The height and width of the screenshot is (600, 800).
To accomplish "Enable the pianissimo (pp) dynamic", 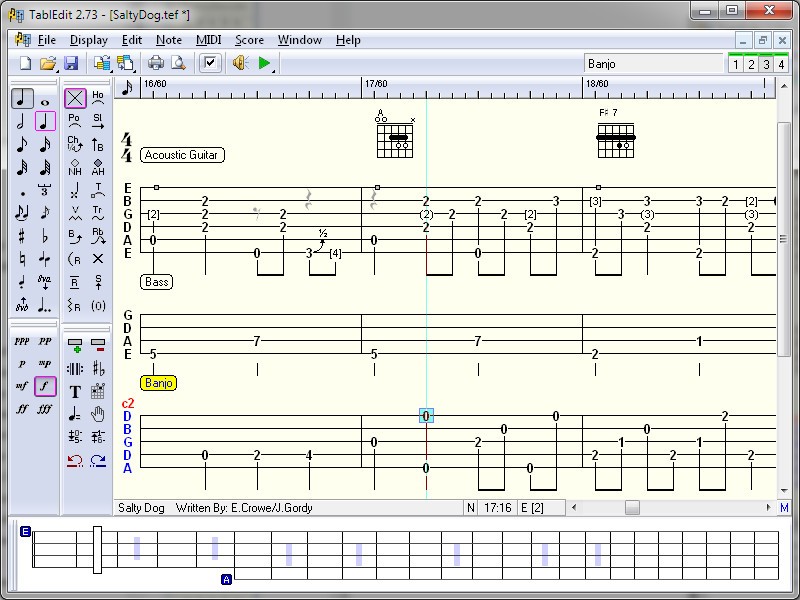I will coord(45,341).
